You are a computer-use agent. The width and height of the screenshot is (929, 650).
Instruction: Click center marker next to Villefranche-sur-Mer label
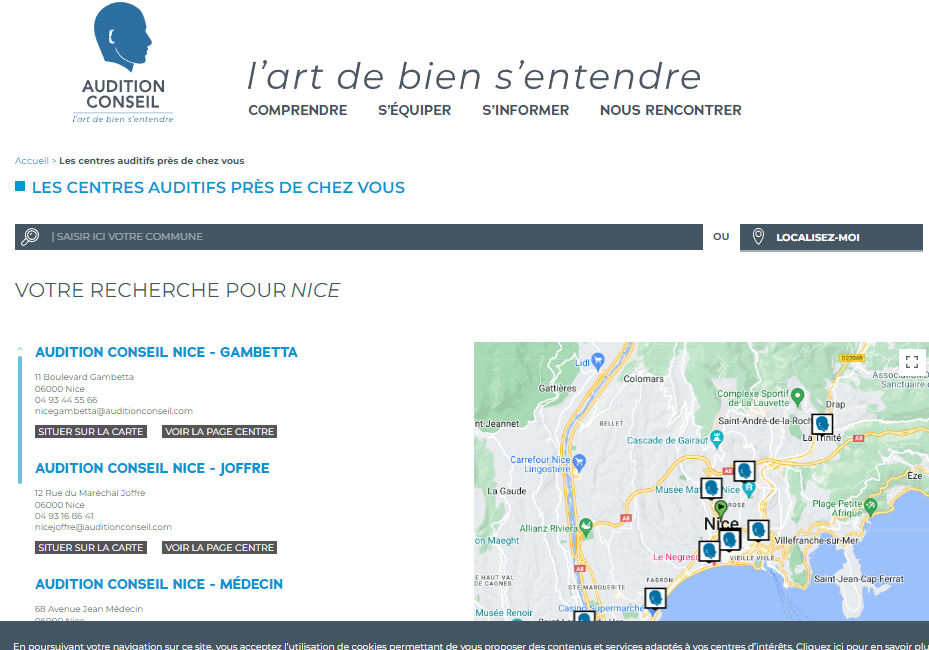click(758, 530)
